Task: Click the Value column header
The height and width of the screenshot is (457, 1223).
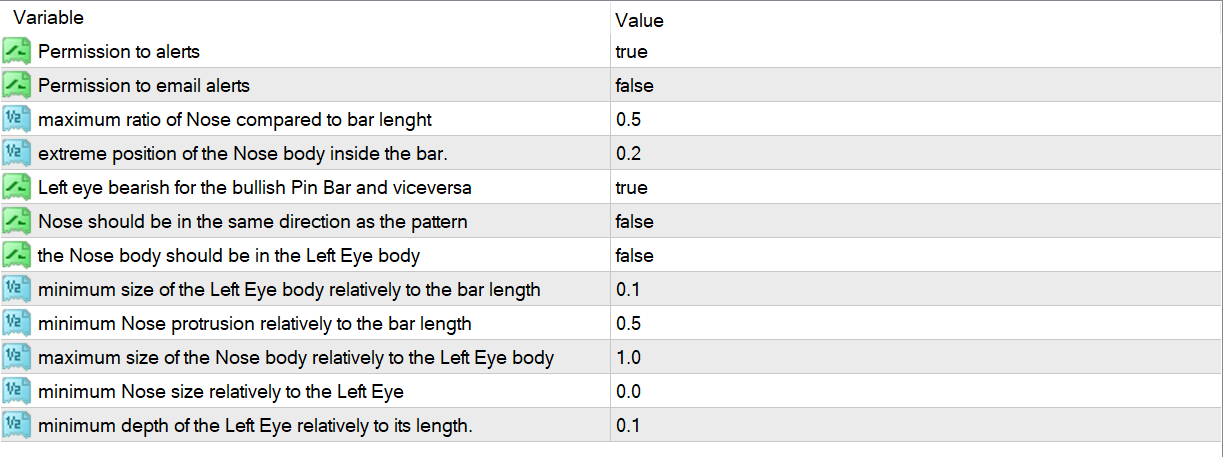Action: click(639, 20)
